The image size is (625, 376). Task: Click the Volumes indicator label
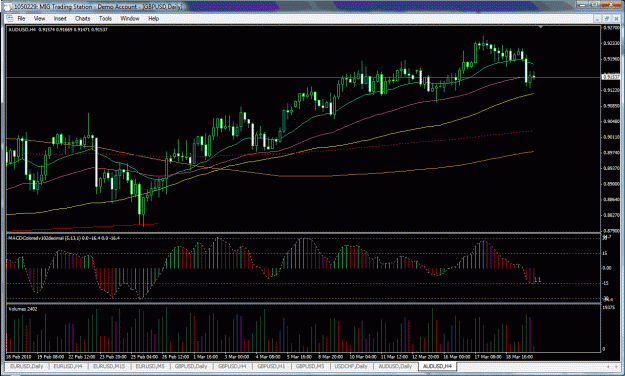pyautogui.click(x=23, y=309)
